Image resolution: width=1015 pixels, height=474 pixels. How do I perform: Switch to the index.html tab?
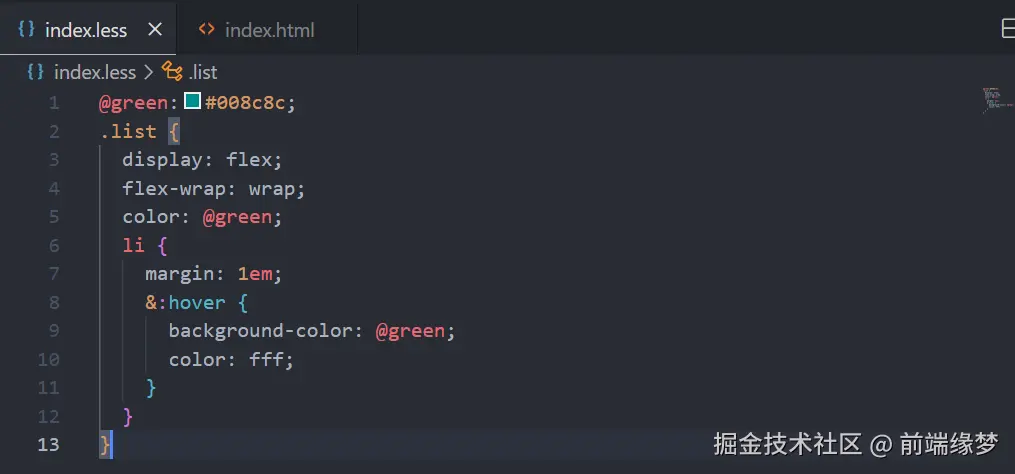269,30
